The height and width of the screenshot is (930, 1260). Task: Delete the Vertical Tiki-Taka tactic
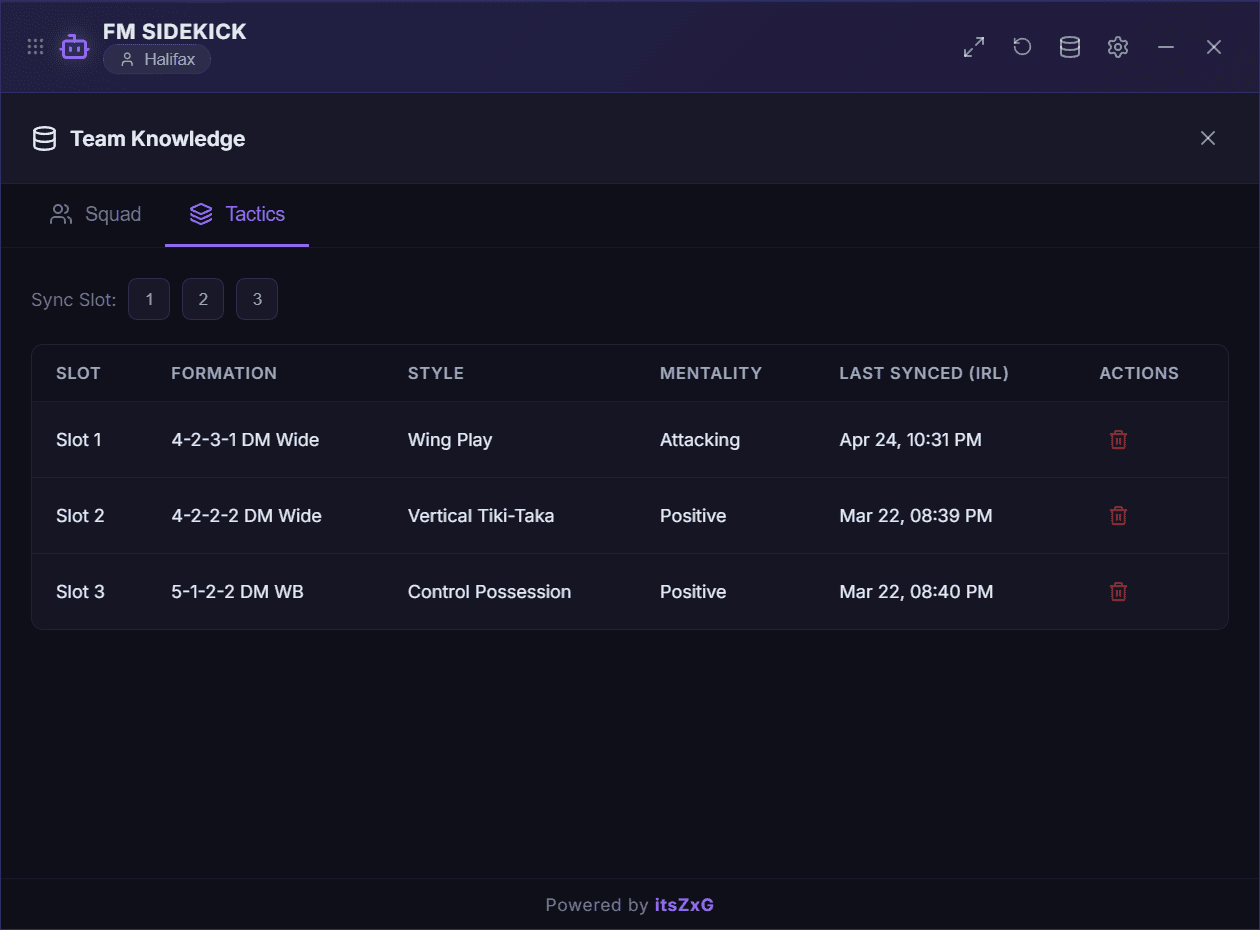coord(1118,515)
